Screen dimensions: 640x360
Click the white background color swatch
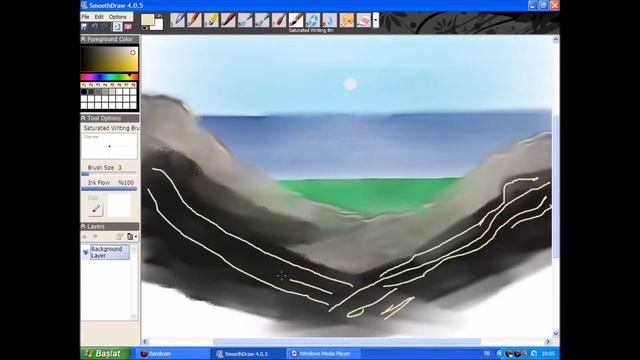pos(158,24)
